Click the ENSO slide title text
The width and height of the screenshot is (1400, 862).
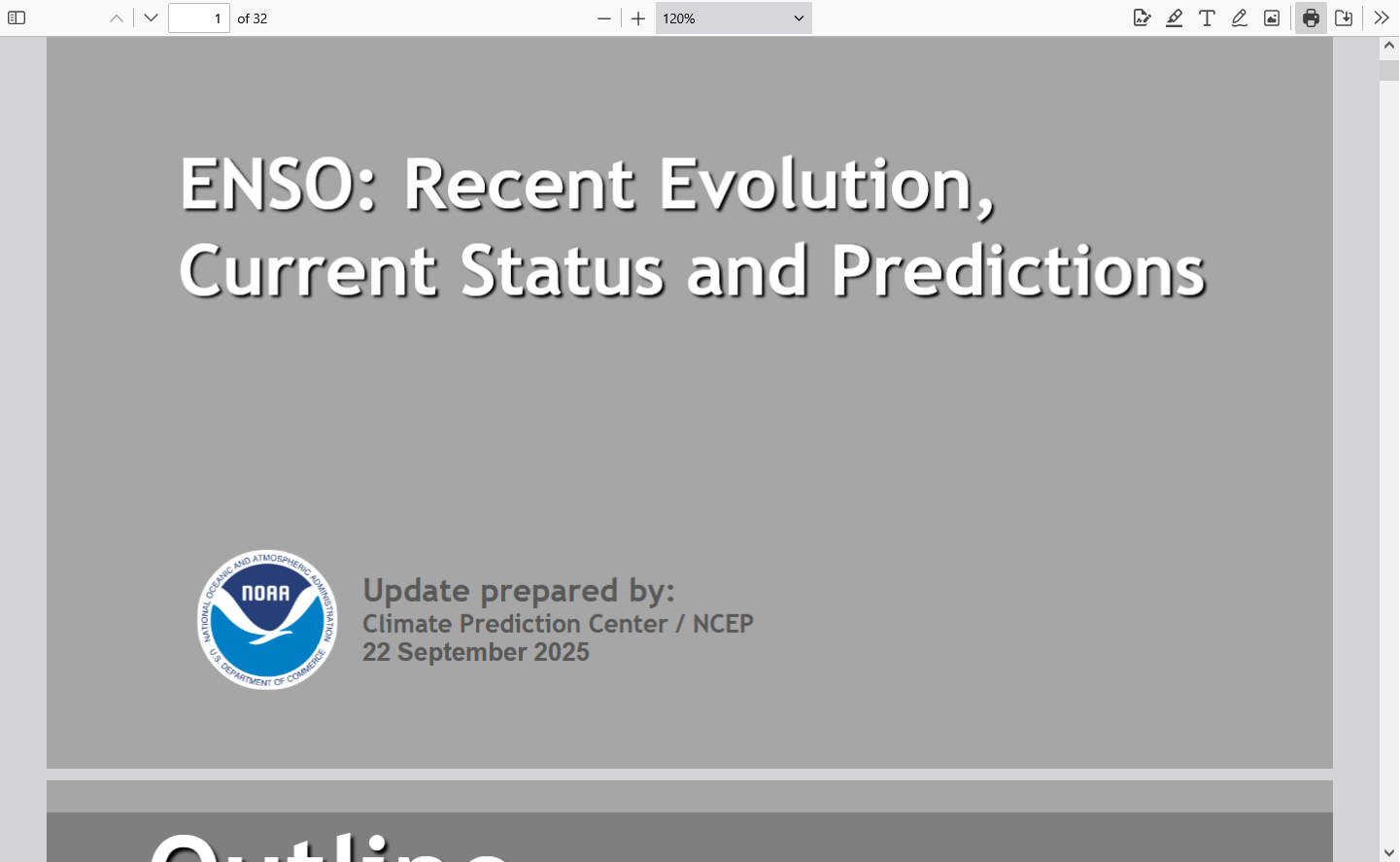pos(692,225)
